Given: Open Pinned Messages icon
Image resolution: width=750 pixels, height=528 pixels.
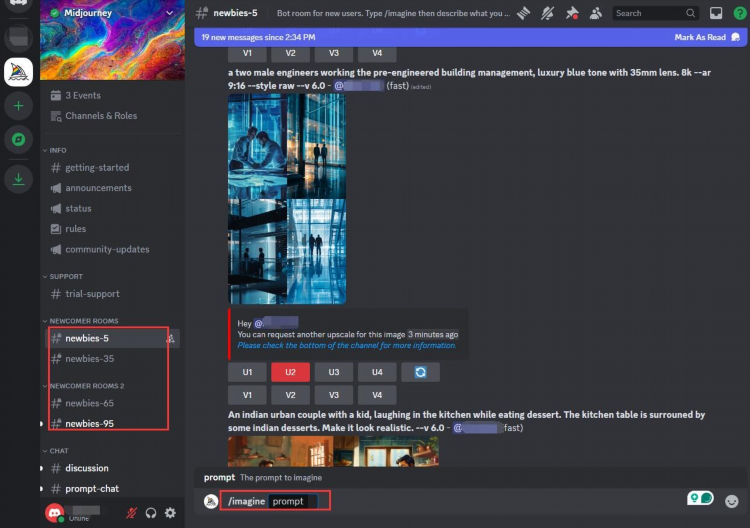Looking at the screenshot, I should coord(572,13).
